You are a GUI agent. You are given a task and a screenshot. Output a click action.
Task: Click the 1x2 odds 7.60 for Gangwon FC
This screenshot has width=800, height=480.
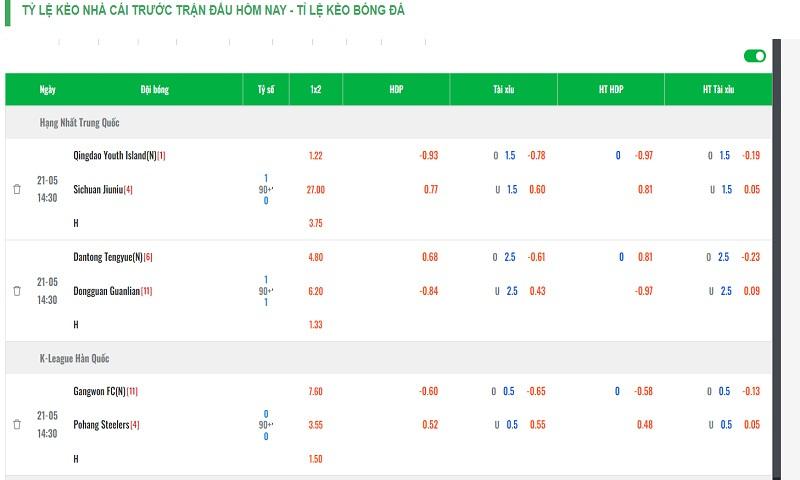[316, 391]
